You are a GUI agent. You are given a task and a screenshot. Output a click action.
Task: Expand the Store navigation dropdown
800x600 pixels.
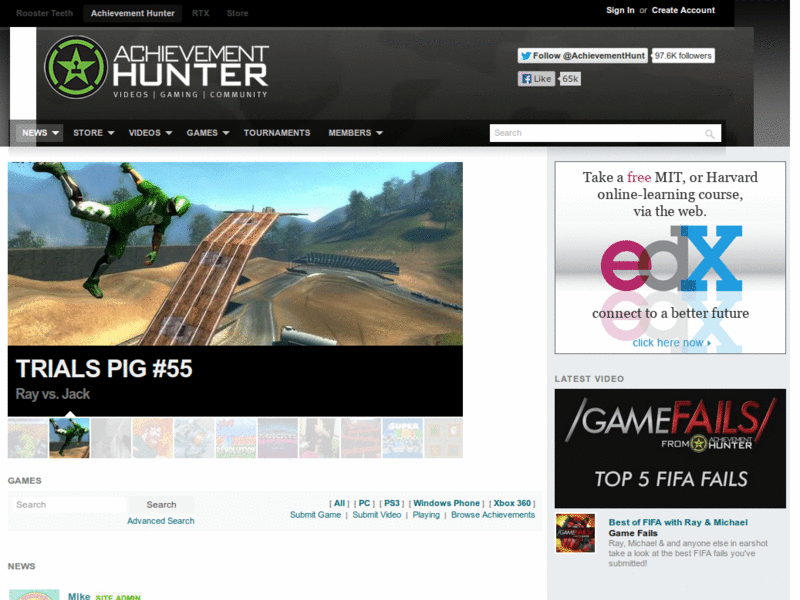click(x=93, y=133)
